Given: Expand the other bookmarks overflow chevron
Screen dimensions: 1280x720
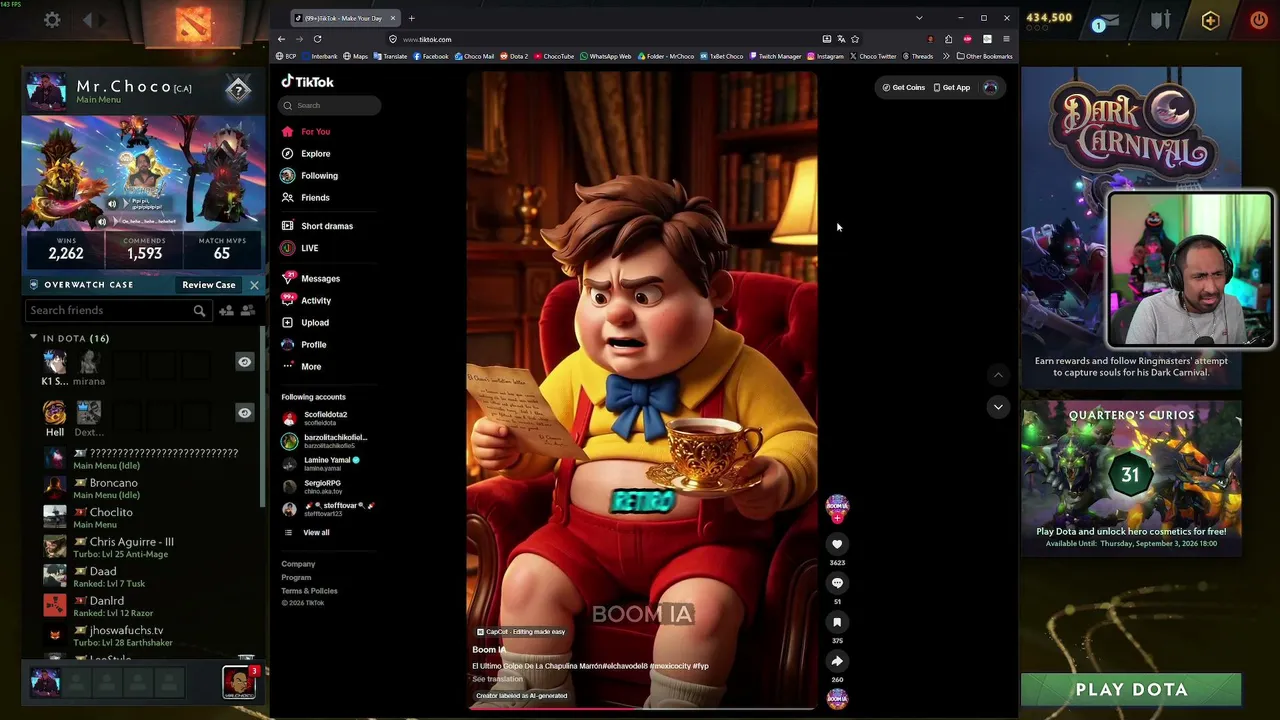Looking at the screenshot, I should point(946,56).
